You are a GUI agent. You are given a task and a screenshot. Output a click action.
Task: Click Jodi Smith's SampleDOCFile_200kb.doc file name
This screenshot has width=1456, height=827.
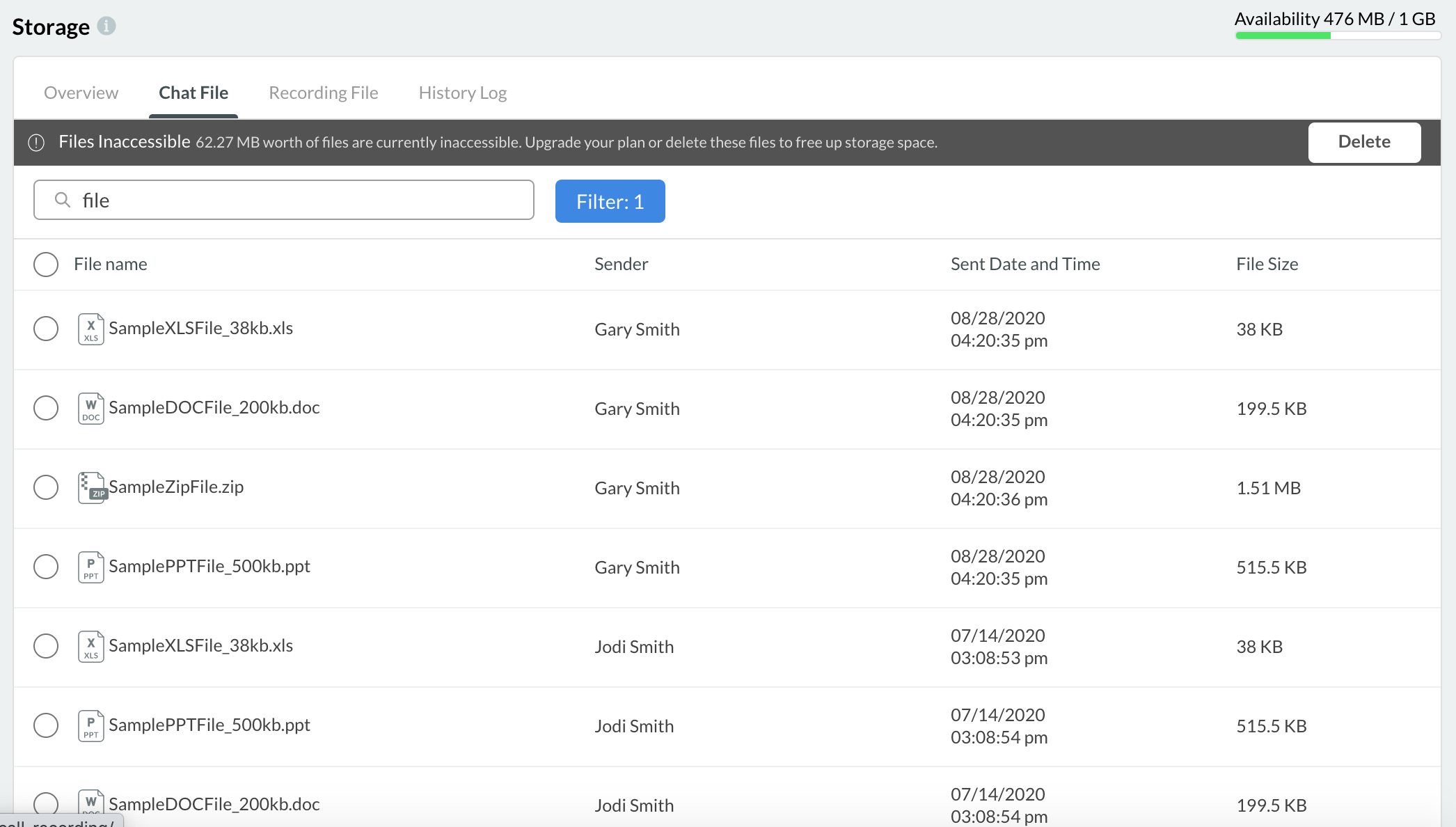tap(214, 804)
